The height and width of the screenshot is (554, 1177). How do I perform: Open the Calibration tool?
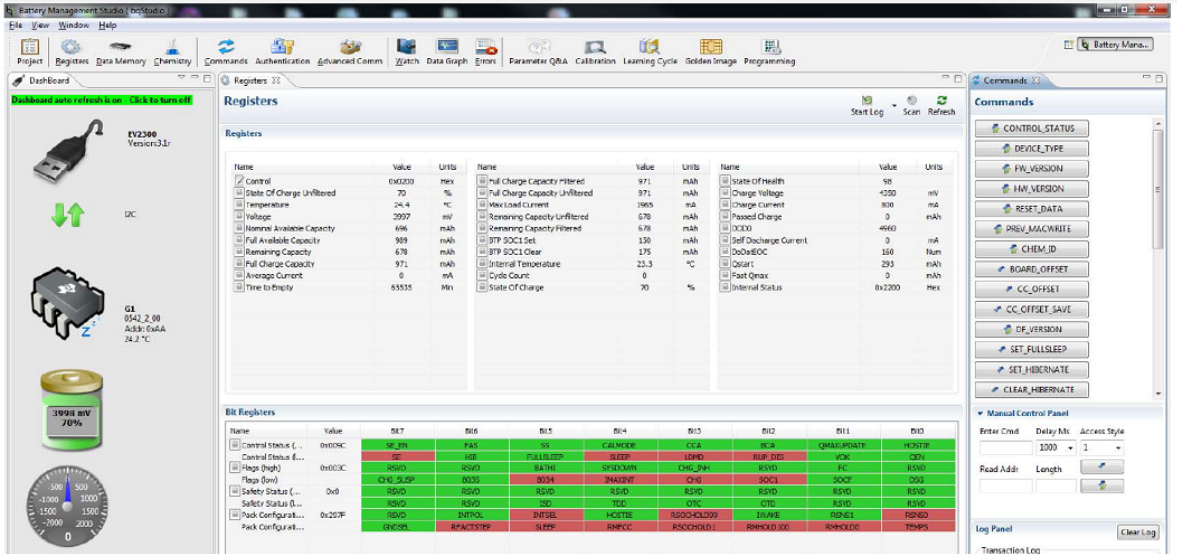point(595,52)
